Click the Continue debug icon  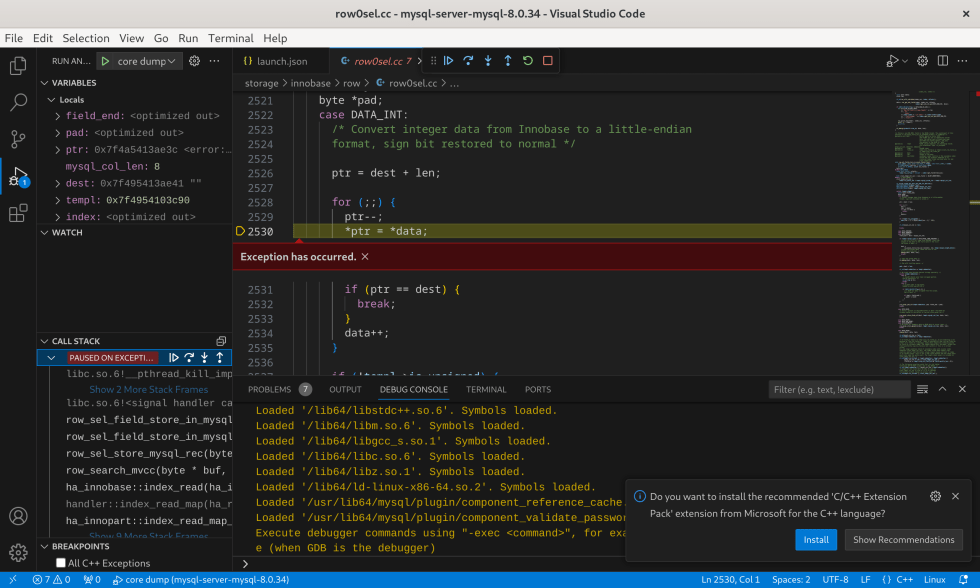click(x=448, y=60)
